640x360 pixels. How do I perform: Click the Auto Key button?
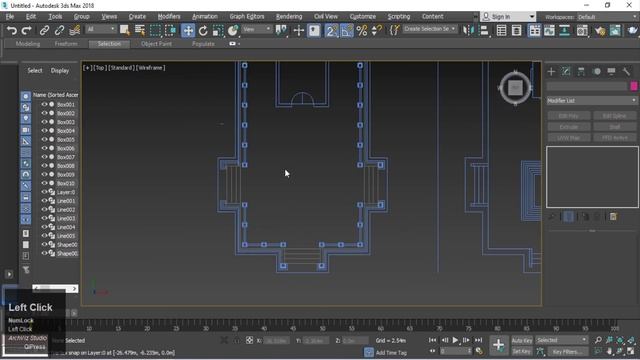coord(522,340)
